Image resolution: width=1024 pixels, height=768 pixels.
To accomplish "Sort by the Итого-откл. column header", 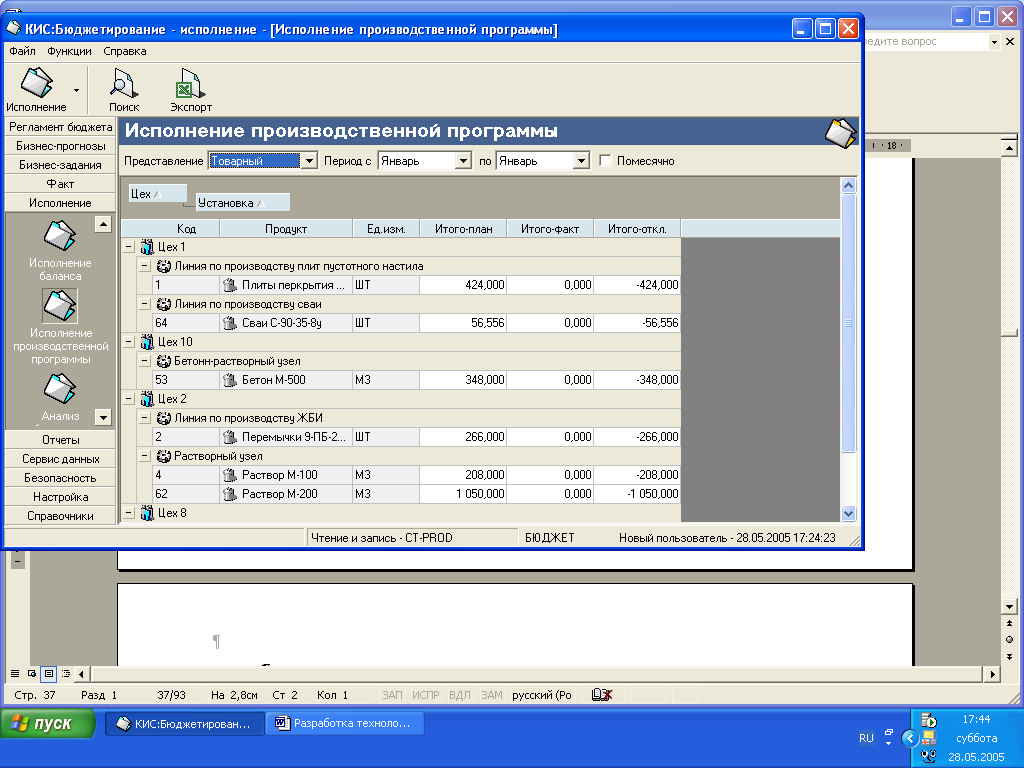I will pos(637,229).
